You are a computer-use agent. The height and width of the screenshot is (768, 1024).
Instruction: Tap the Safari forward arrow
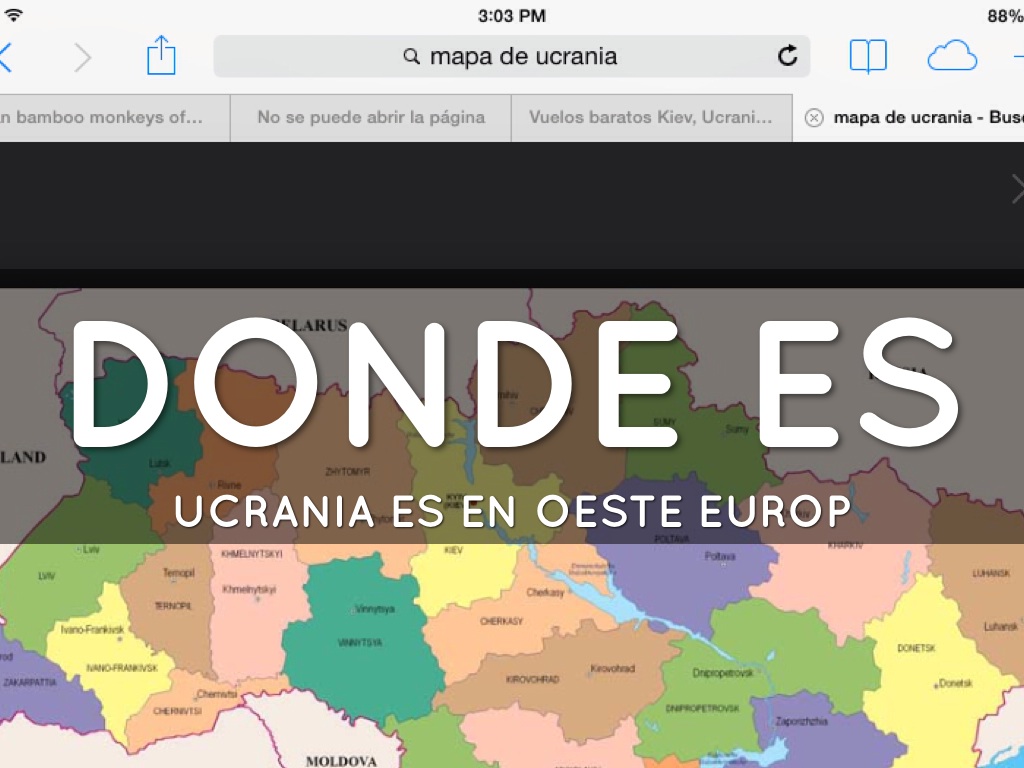pyautogui.click(x=82, y=57)
